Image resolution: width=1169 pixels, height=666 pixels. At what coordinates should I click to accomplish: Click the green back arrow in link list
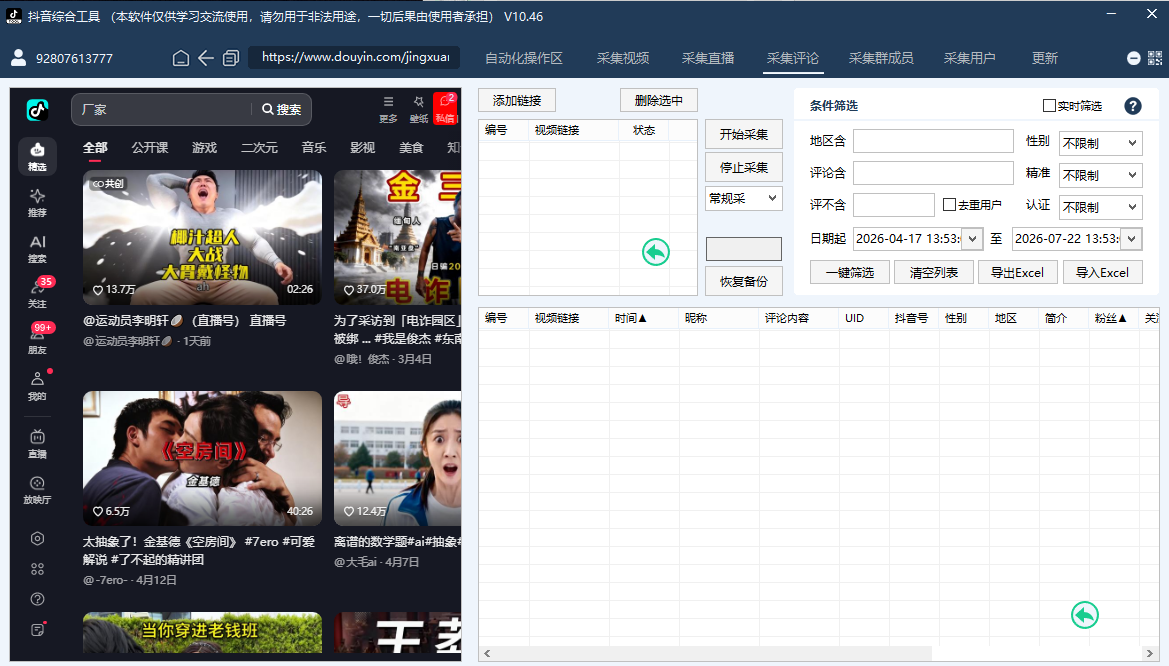tap(655, 252)
